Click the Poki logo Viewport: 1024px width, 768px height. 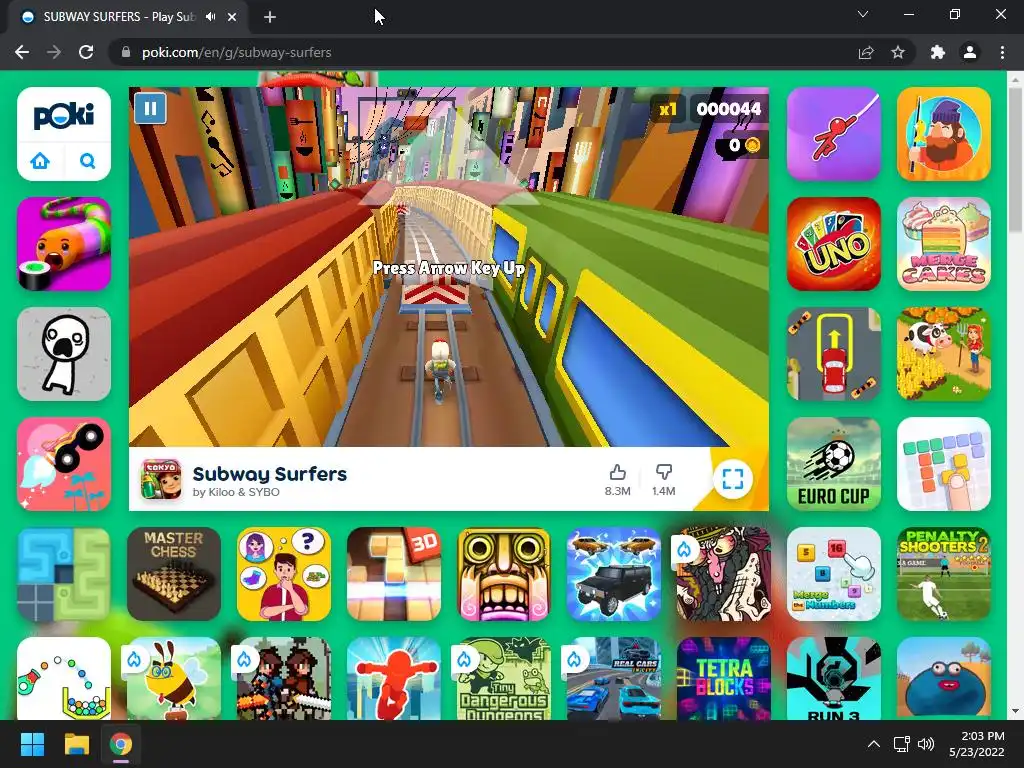63,116
